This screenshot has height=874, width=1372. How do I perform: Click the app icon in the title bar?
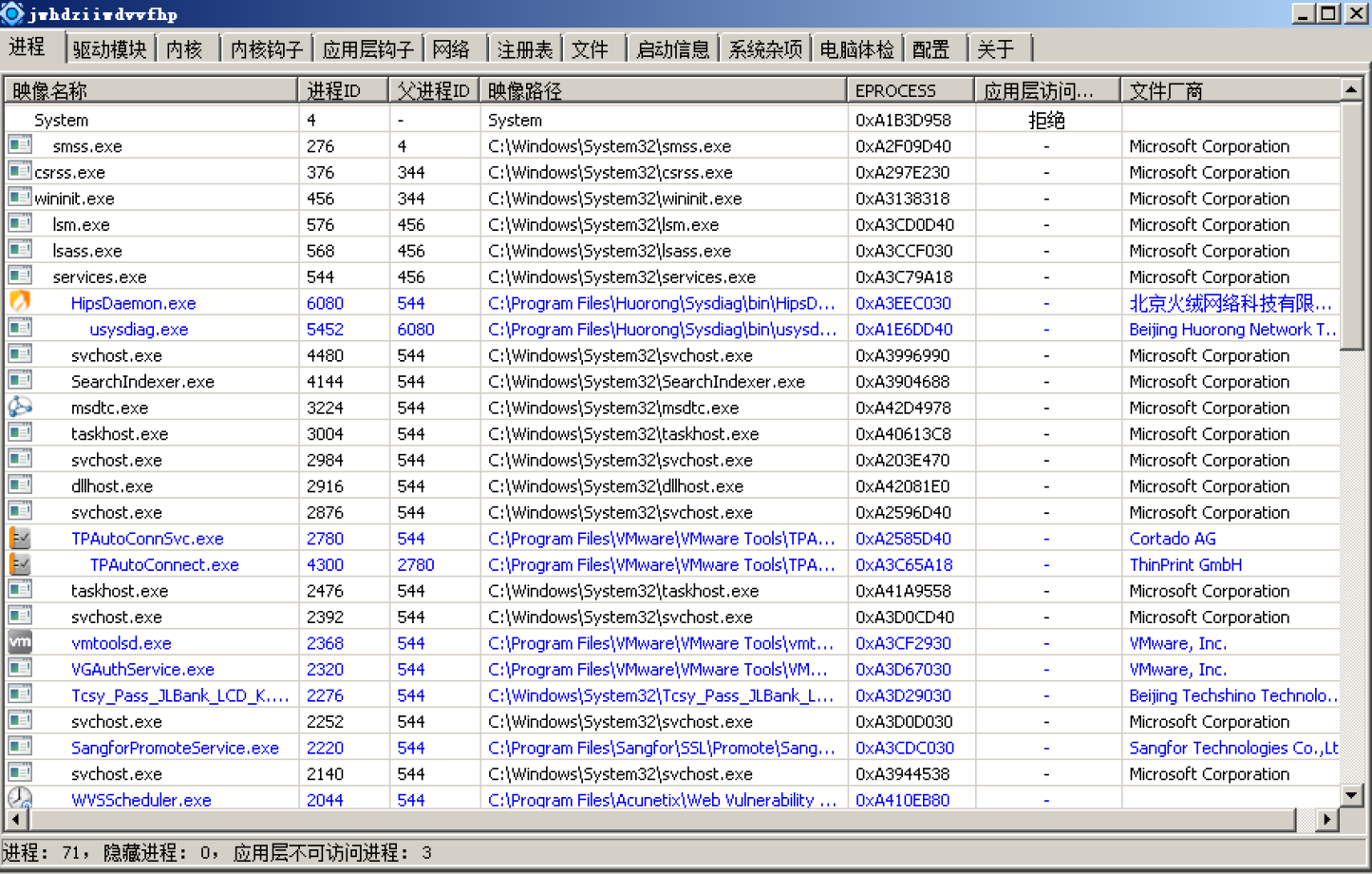click(11, 12)
